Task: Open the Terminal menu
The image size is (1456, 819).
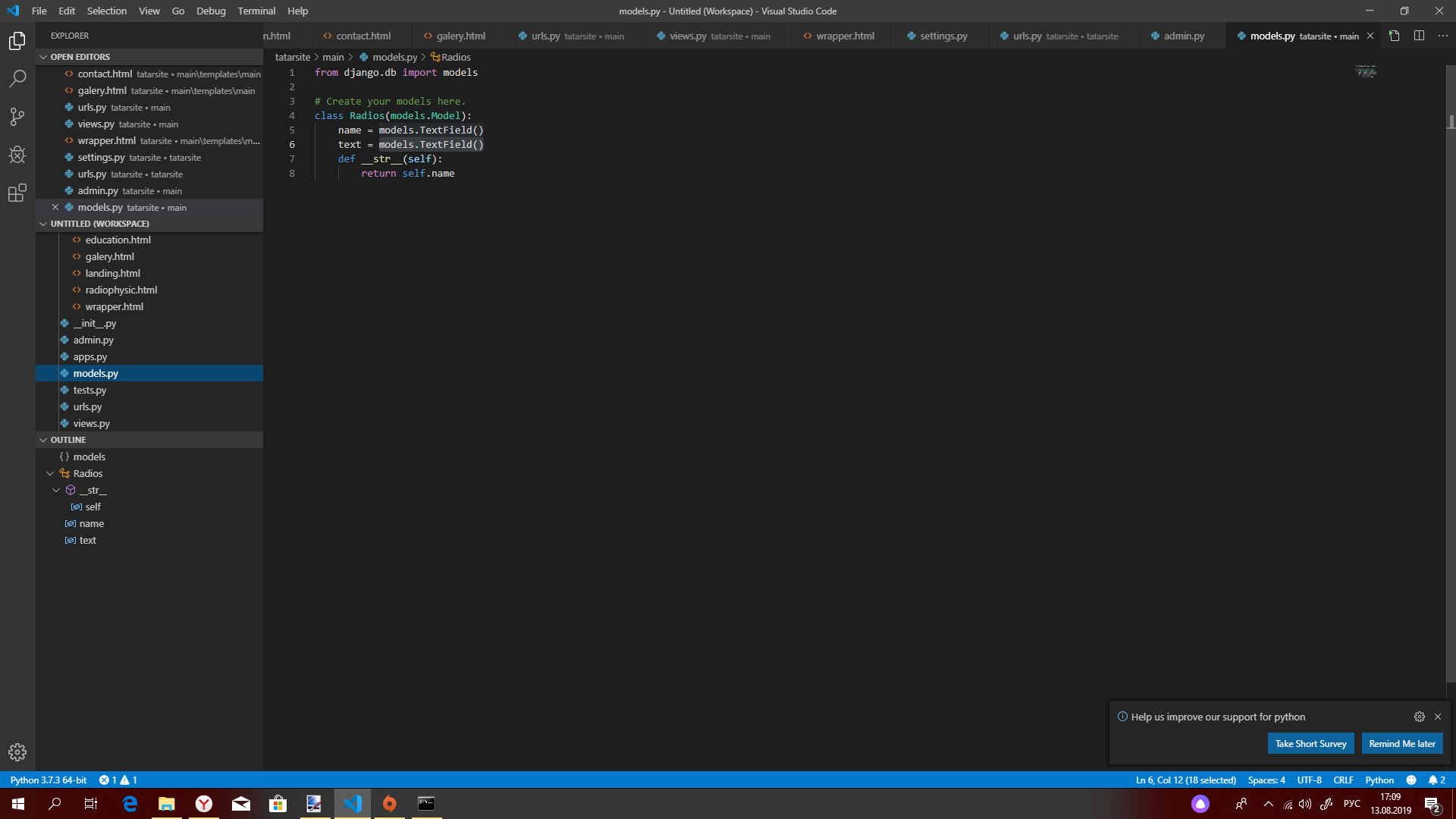Action: click(256, 11)
